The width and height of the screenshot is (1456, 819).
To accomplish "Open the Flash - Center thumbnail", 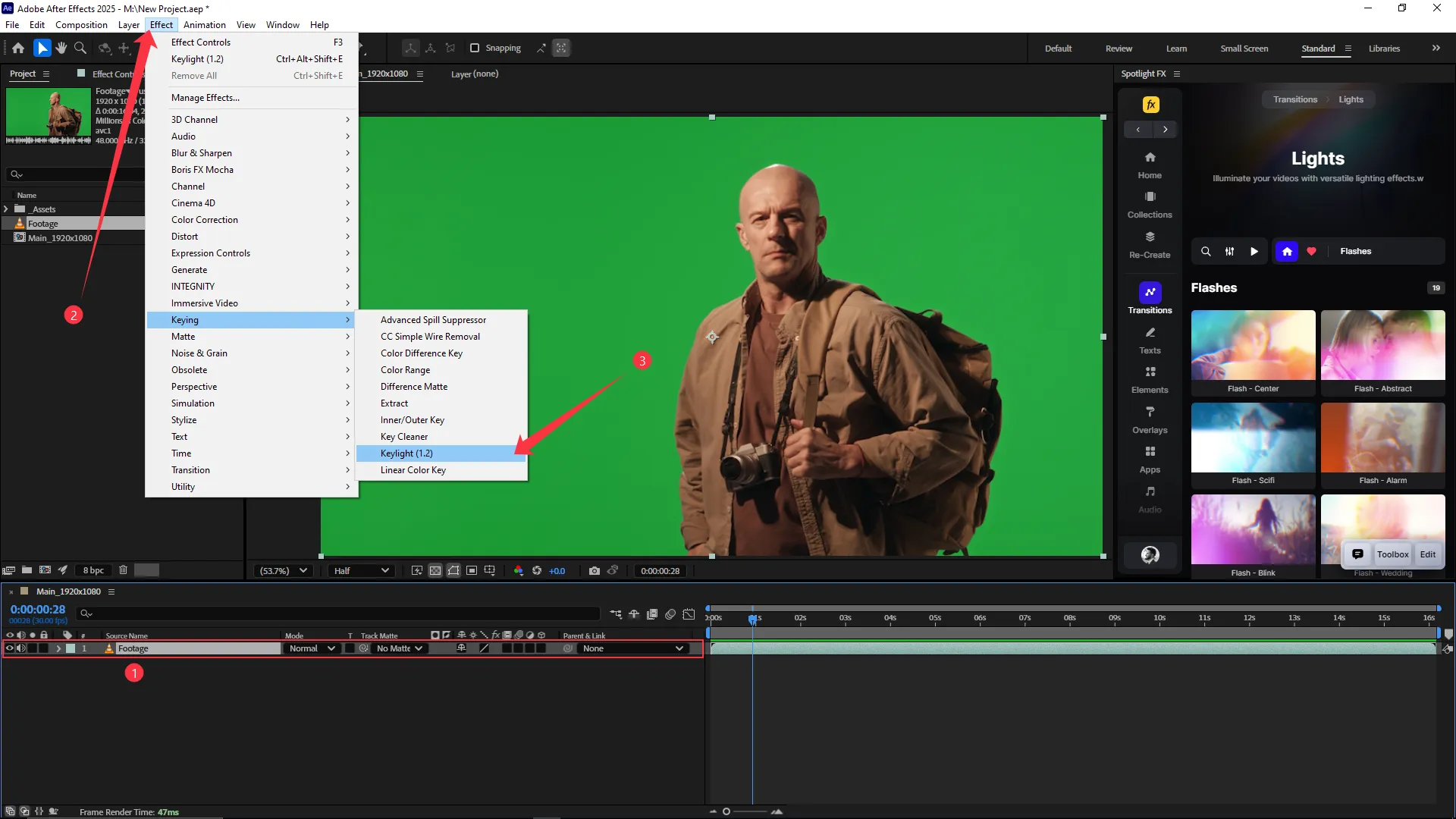I will [1253, 346].
